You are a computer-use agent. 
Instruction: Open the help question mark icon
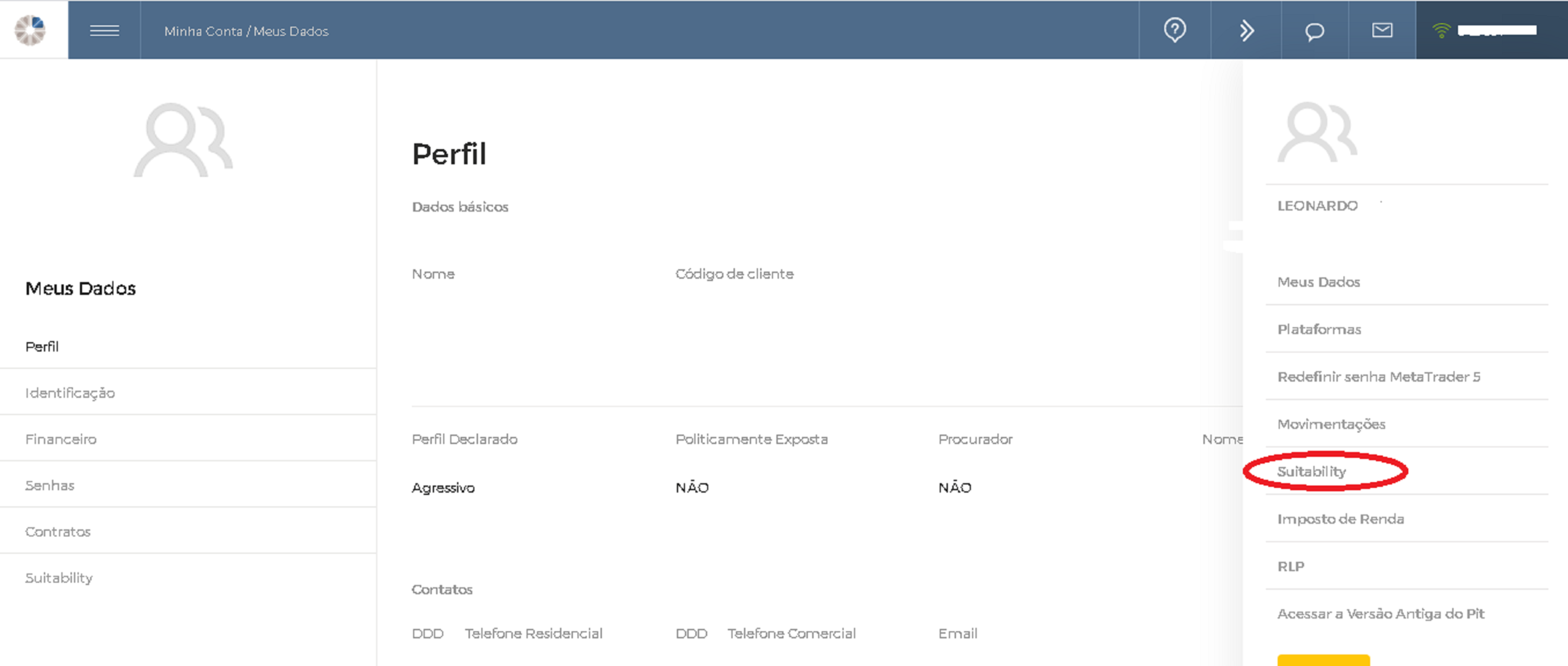coord(1174,30)
